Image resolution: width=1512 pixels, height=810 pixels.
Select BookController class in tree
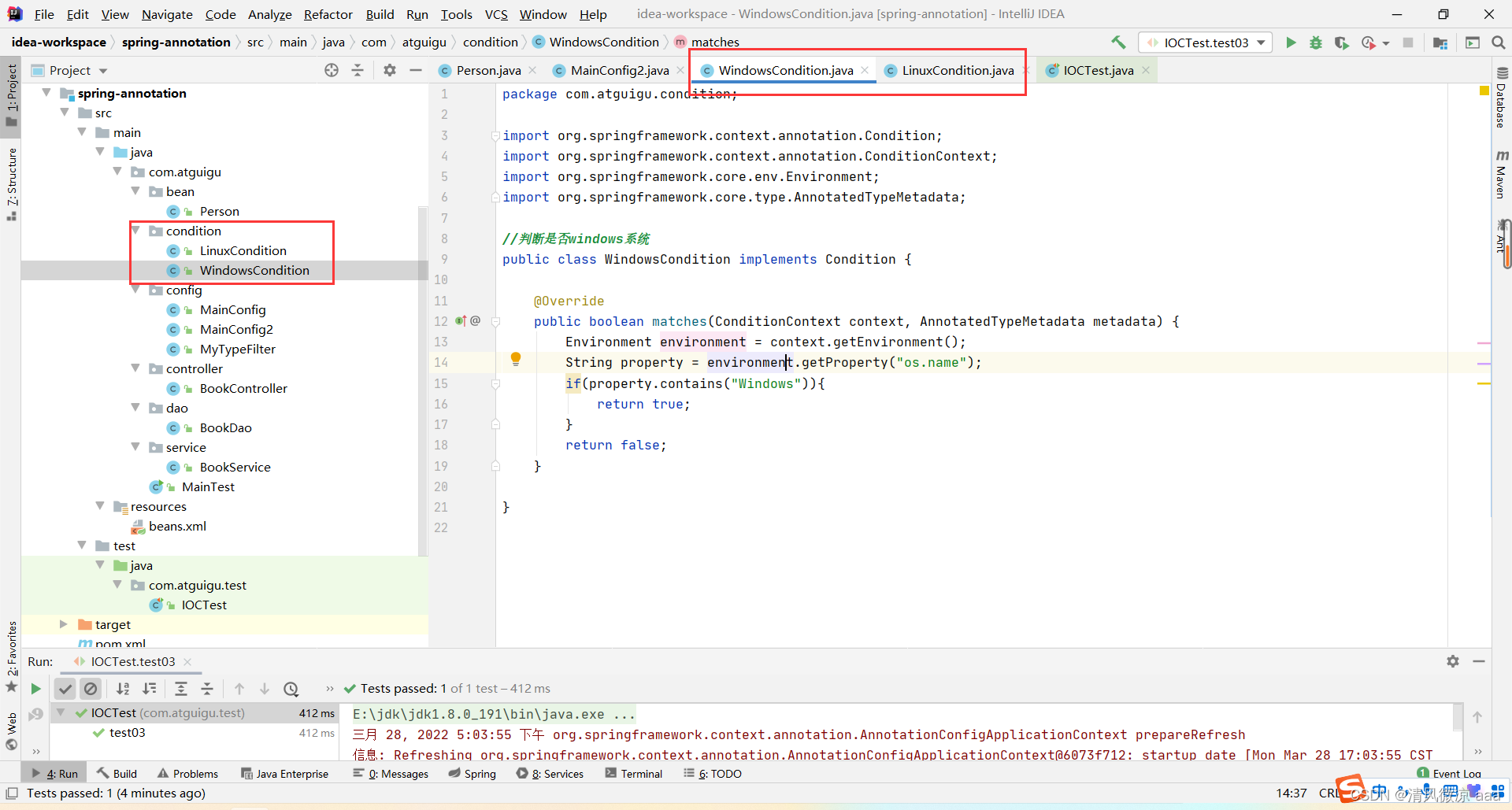click(243, 388)
